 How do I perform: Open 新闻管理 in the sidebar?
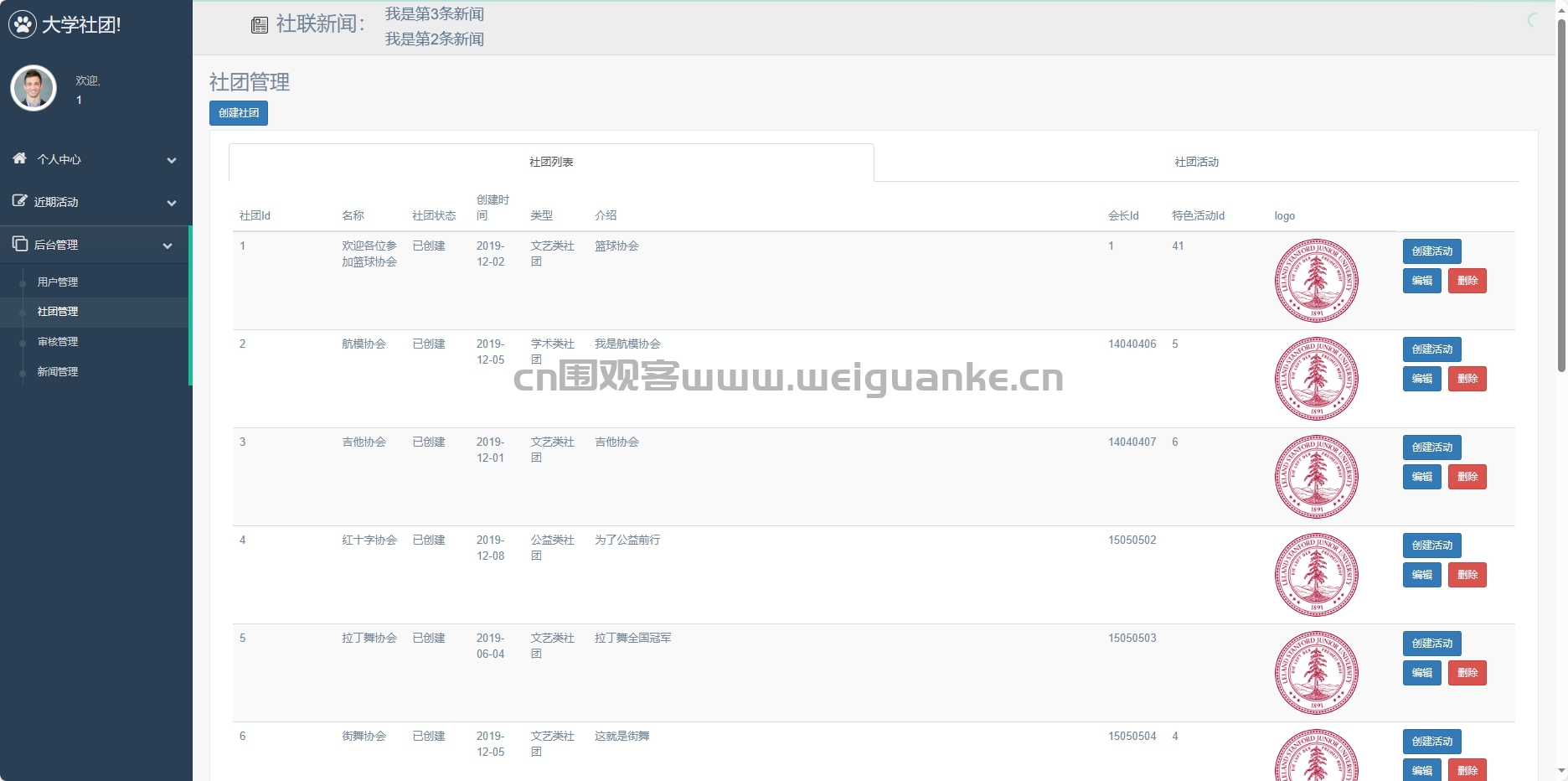58,372
